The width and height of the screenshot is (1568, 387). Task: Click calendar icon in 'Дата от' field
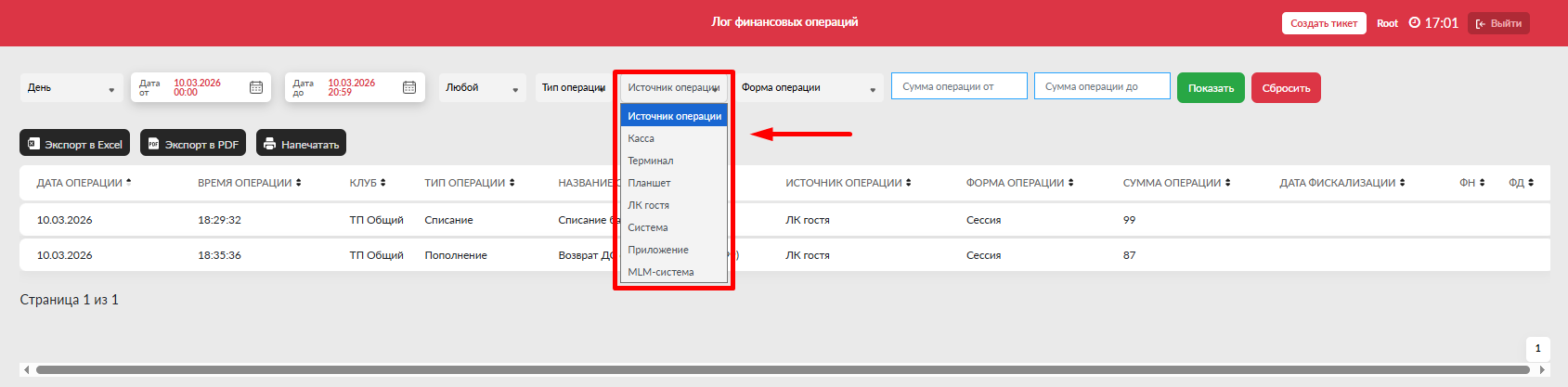click(256, 87)
